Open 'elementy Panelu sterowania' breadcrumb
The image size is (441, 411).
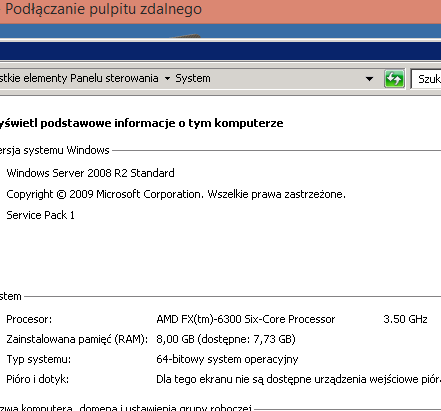pos(91,78)
